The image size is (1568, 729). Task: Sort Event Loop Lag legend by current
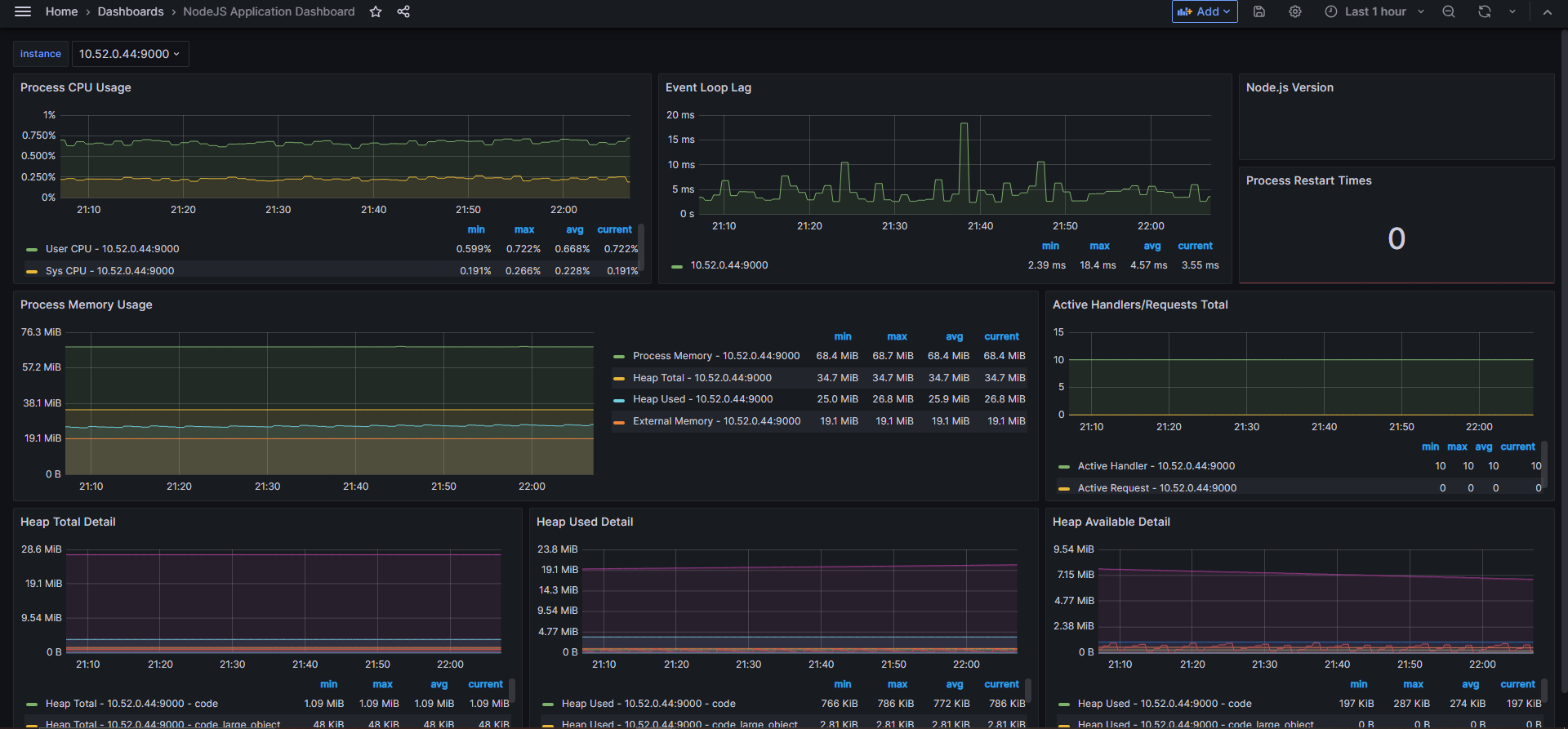coord(1196,246)
